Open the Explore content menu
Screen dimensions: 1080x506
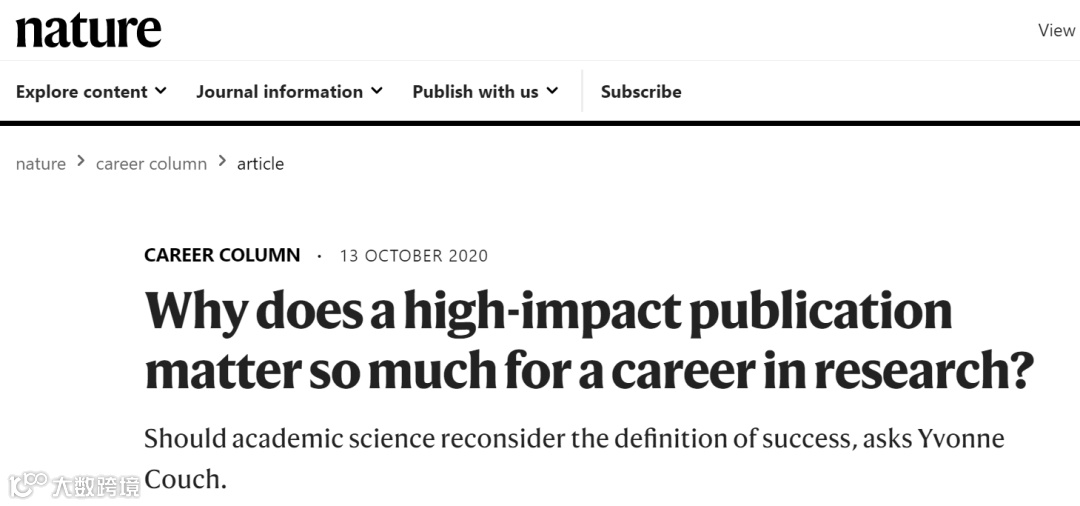click(x=82, y=92)
